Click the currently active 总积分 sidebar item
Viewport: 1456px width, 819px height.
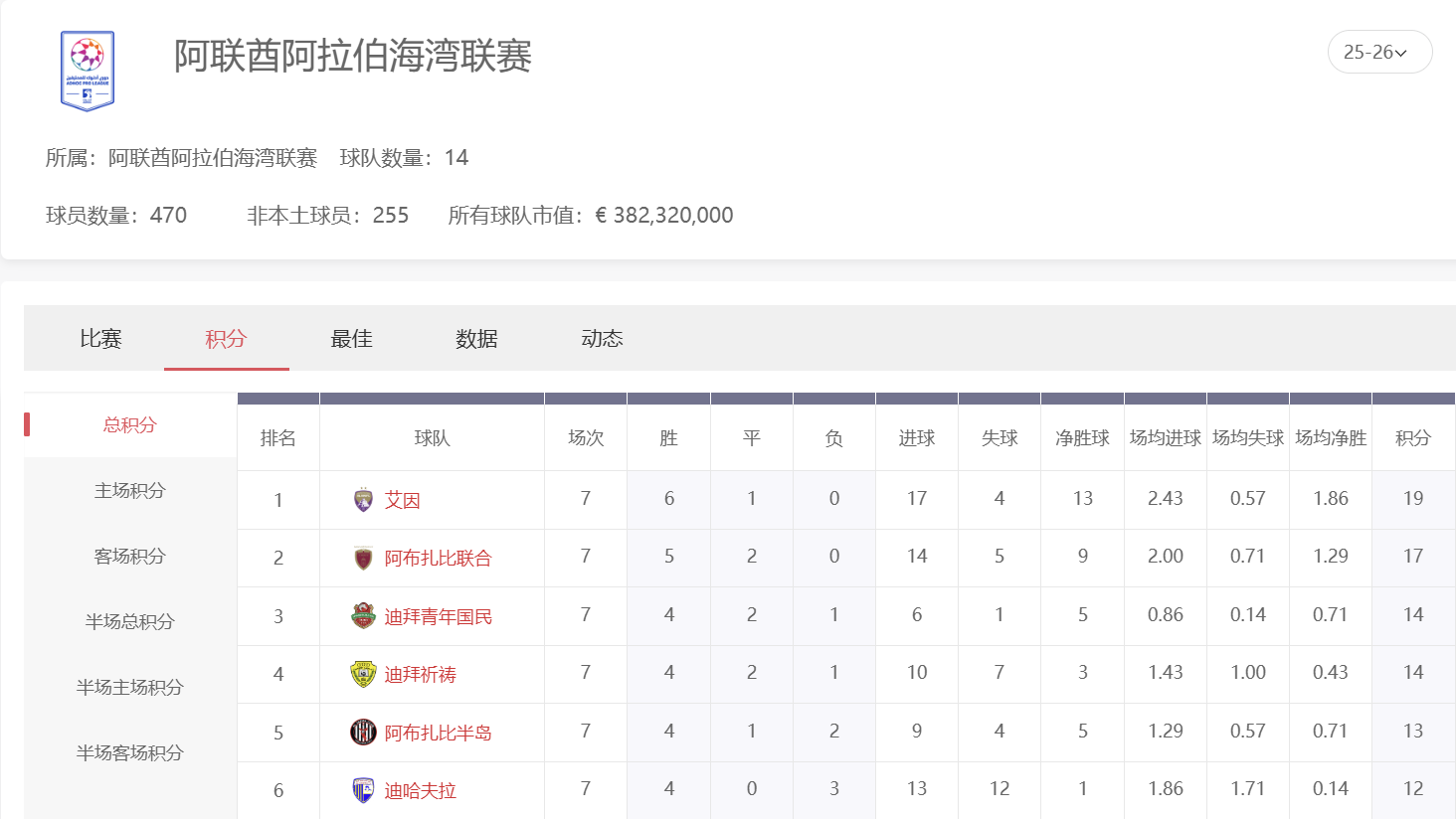click(130, 424)
